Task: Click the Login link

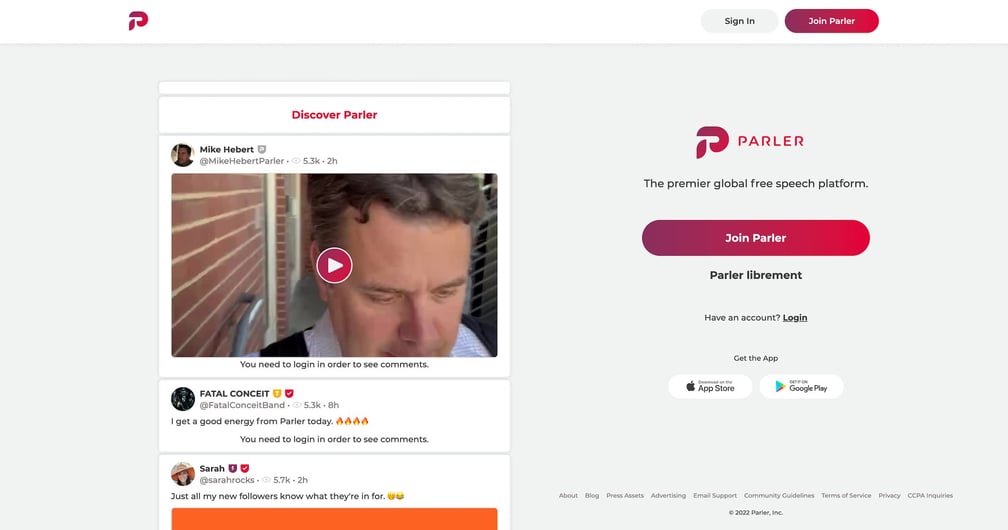Action: click(x=795, y=318)
